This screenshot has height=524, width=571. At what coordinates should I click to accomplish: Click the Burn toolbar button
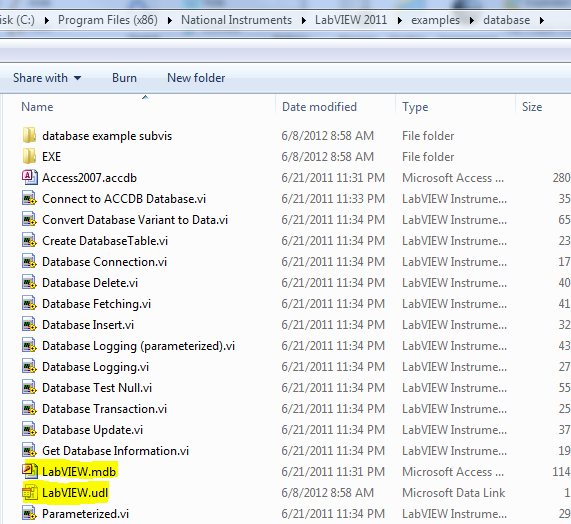click(x=124, y=78)
